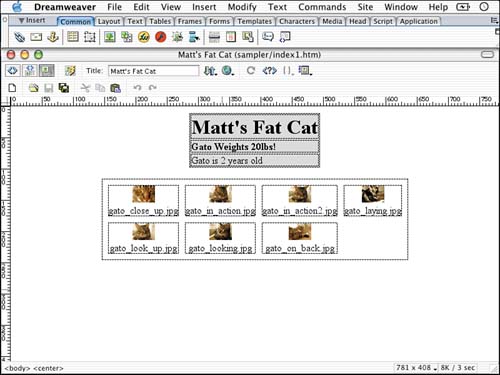500x375 pixels.
Task: Click the Save disk icon
Action: [49, 88]
